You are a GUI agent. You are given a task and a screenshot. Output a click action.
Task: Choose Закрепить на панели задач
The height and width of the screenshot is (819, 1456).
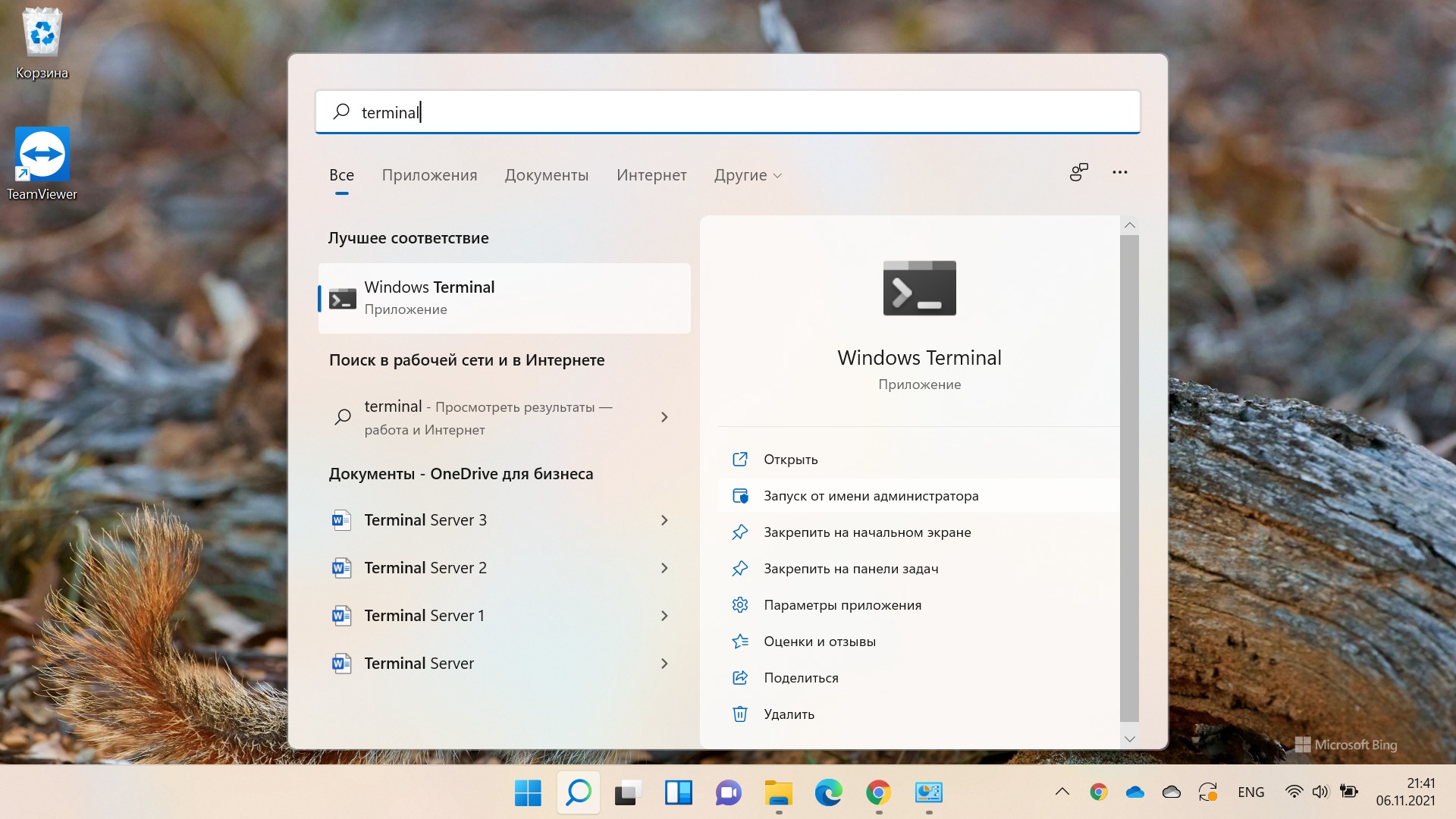[x=918, y=569]
